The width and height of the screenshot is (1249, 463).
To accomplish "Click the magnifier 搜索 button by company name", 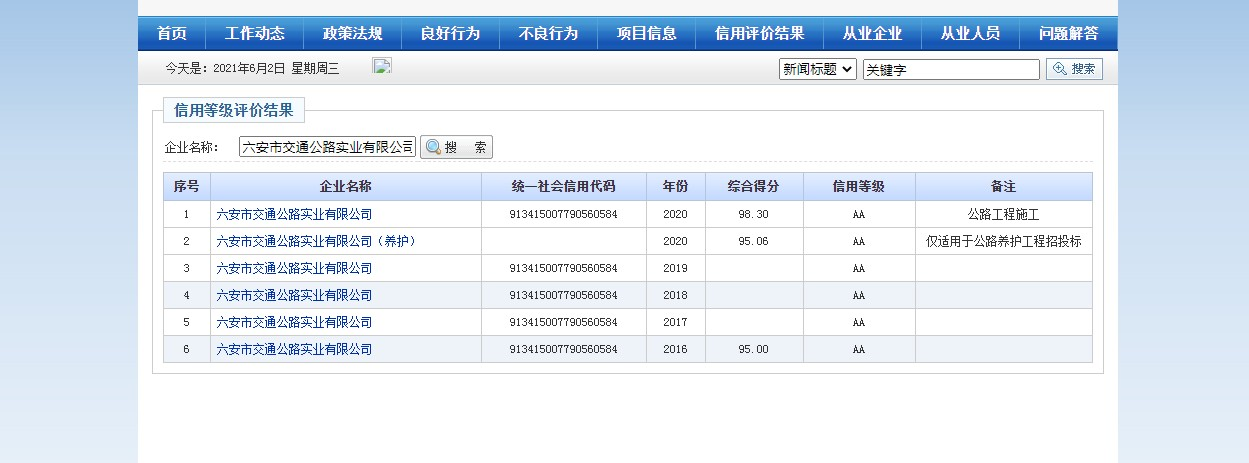I will 456,147.
